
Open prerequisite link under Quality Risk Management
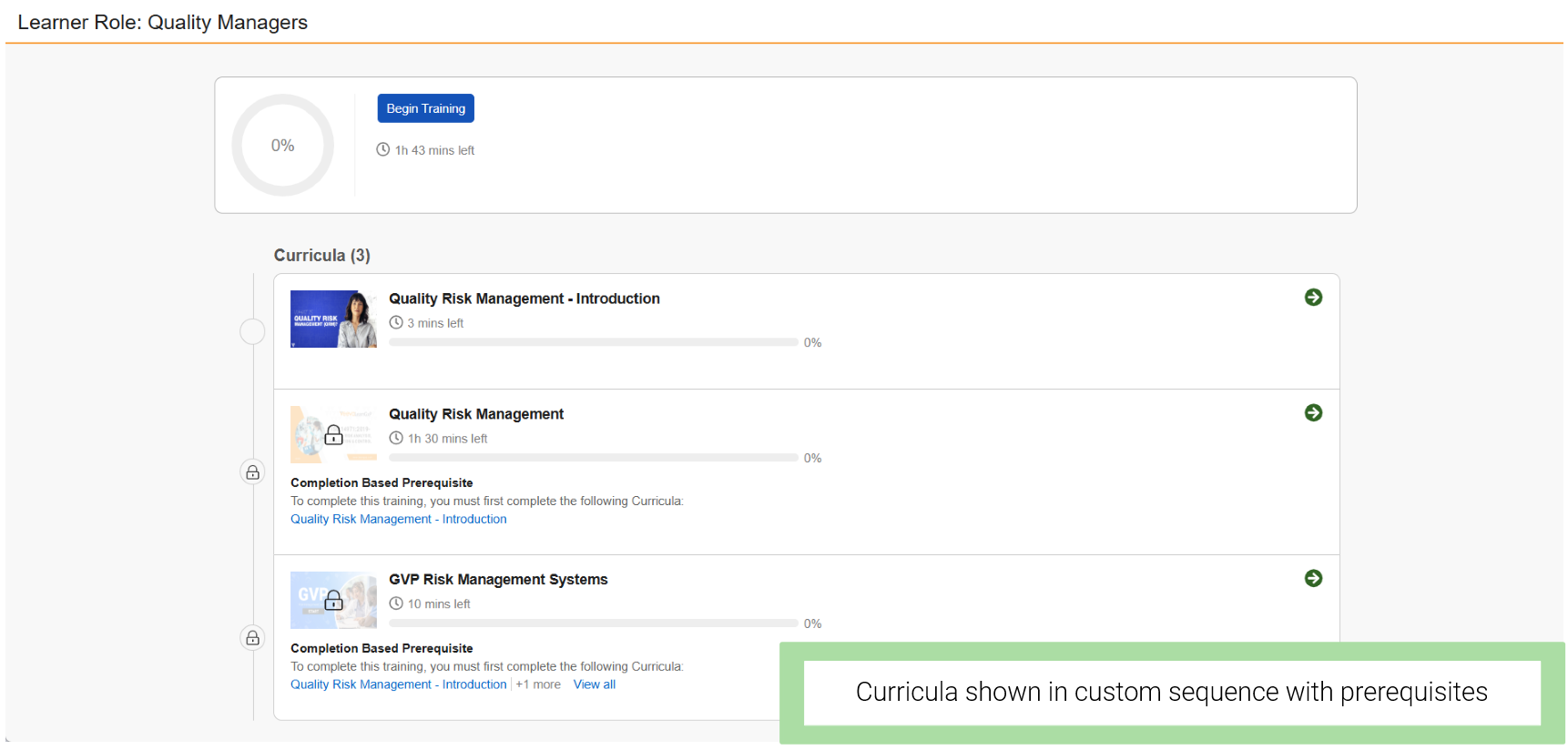[x=398, y=520]
